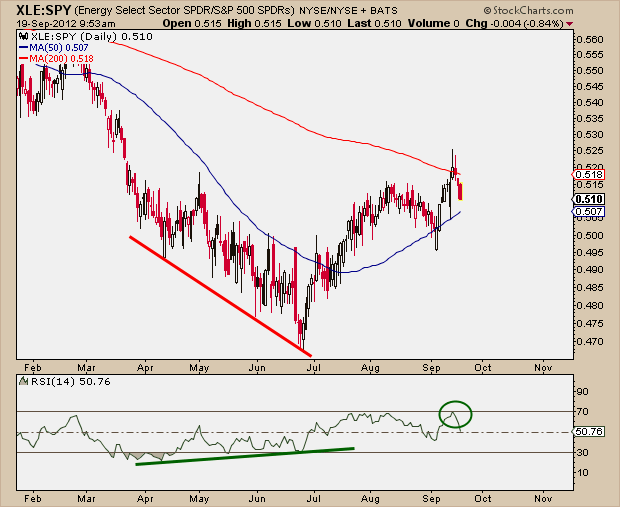This screenshot has width=620, height=507.
Task: Click the 10 level label on RSI axis
Action: 582,472
